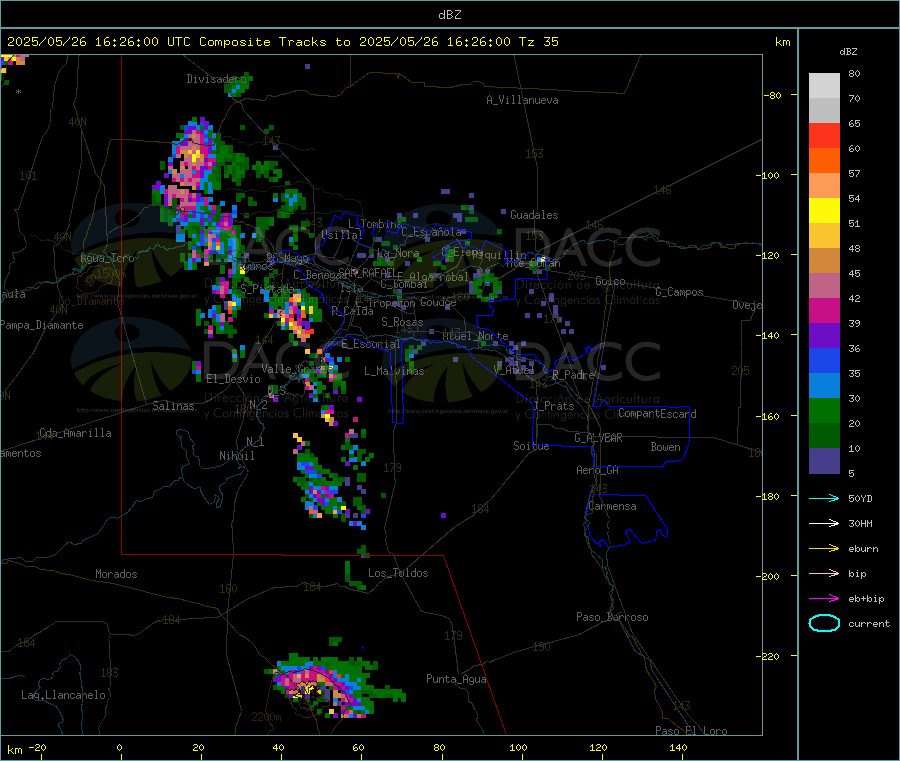The height and width of the screenshot is (761, 900).
Task: Pick the slate 5 dBZ bottom swatch
Action: pos(824,461)
